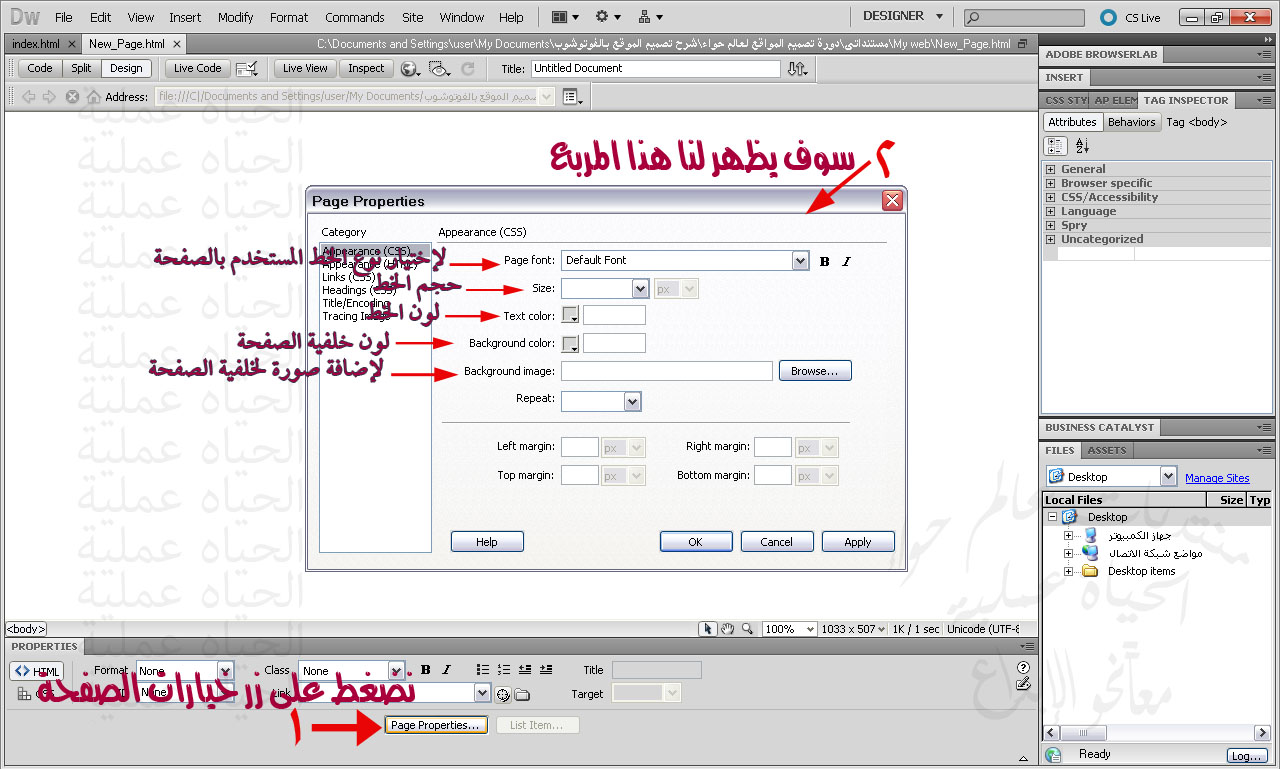1280x769 pixels.
Task: Enable Live View mode
Action: click(x=305, y=69)
